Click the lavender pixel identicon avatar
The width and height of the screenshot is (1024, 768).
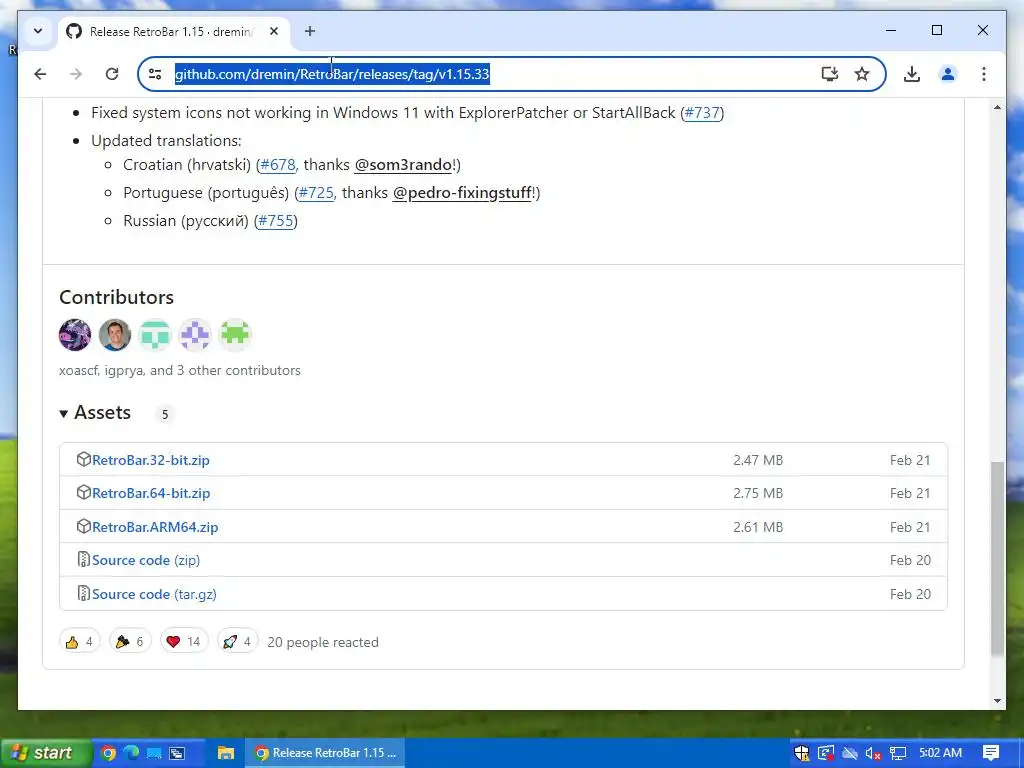[x=195, y=335]
